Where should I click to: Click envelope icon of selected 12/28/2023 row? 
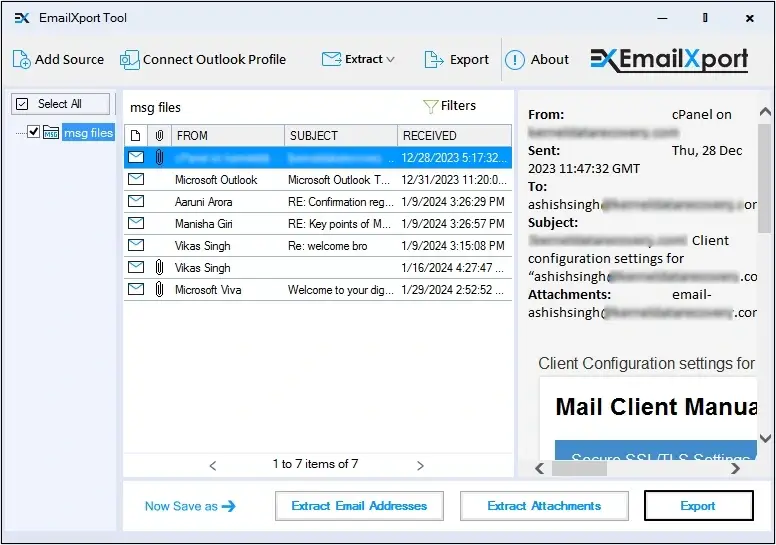click(136, 157)
